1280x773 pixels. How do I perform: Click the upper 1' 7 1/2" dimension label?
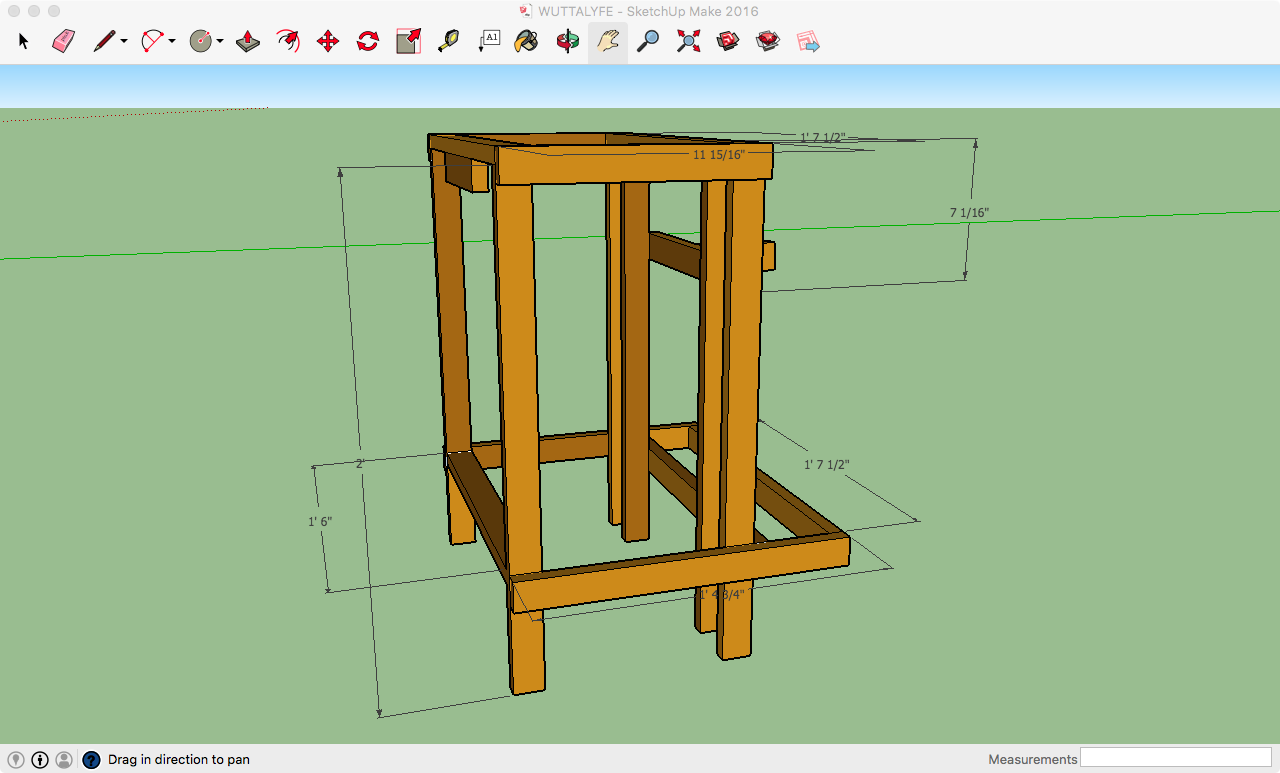823,137
